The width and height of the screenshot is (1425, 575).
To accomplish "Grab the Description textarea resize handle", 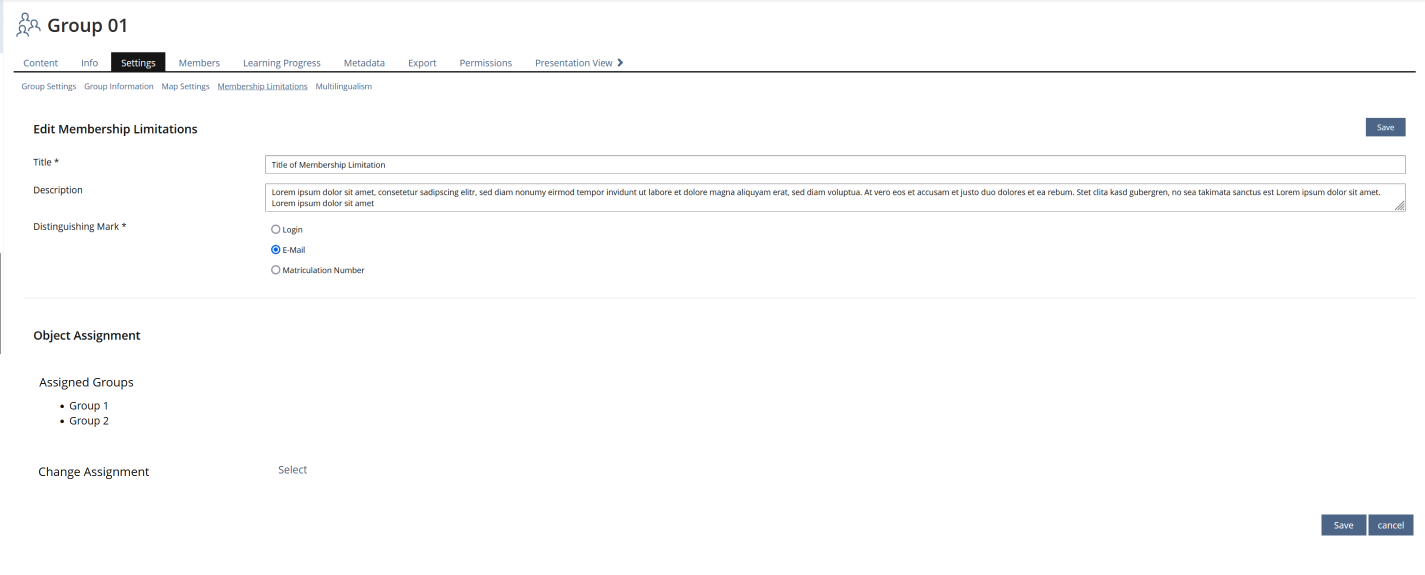I will coord(1399,205).
